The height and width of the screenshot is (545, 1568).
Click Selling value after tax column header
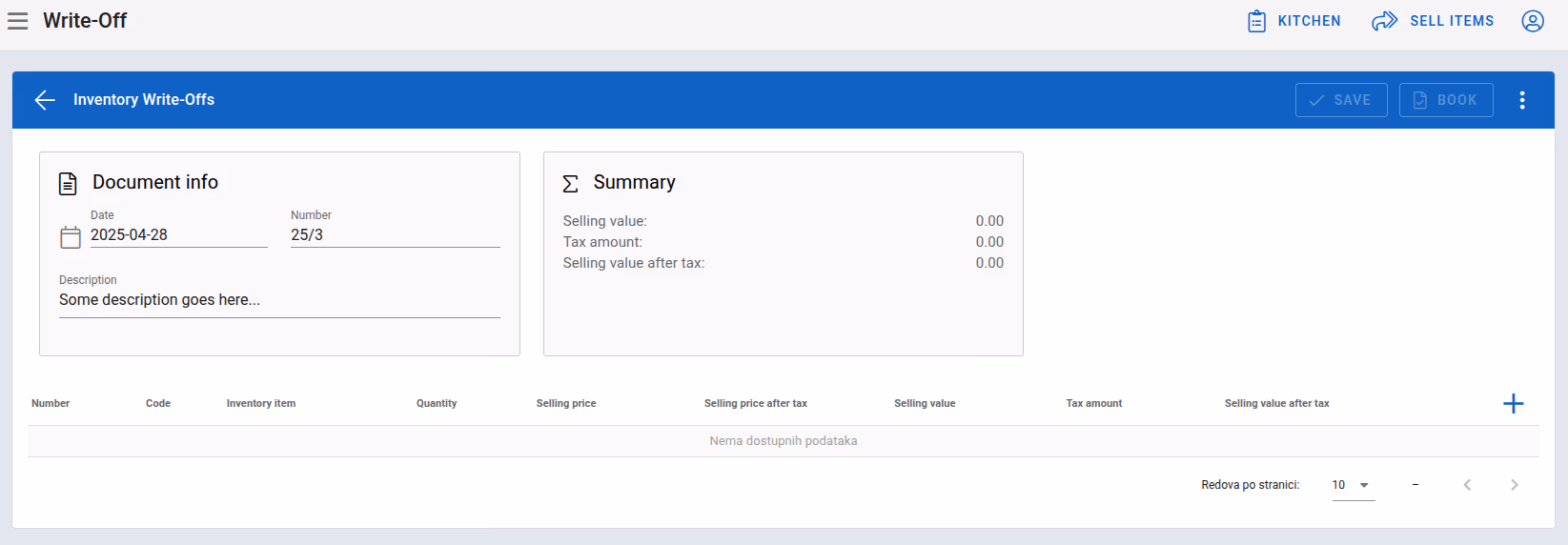pyautogui.click(x=1277, y=404)
